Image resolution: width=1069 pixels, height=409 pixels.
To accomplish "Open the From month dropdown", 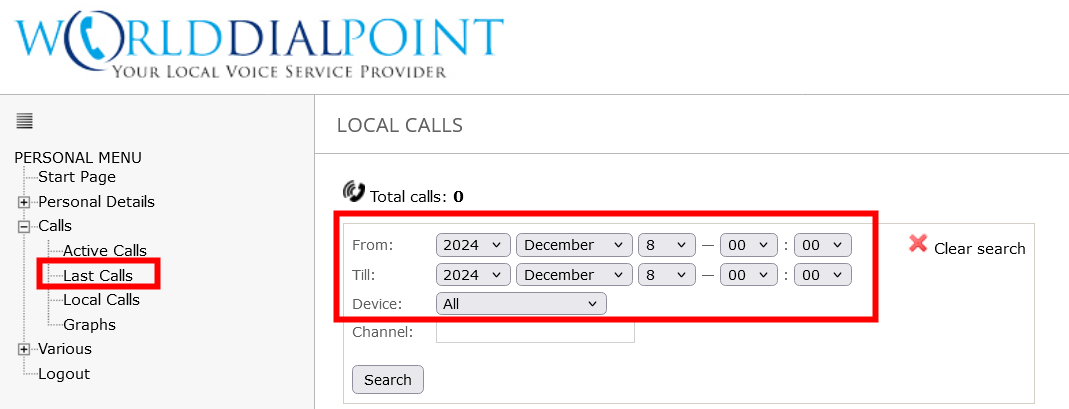I will (x=574, y=245).
